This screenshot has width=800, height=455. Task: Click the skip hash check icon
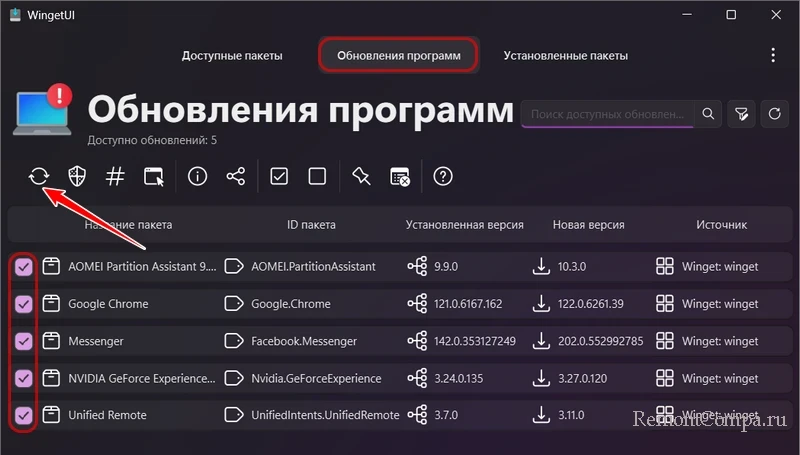tap(115, 176)
